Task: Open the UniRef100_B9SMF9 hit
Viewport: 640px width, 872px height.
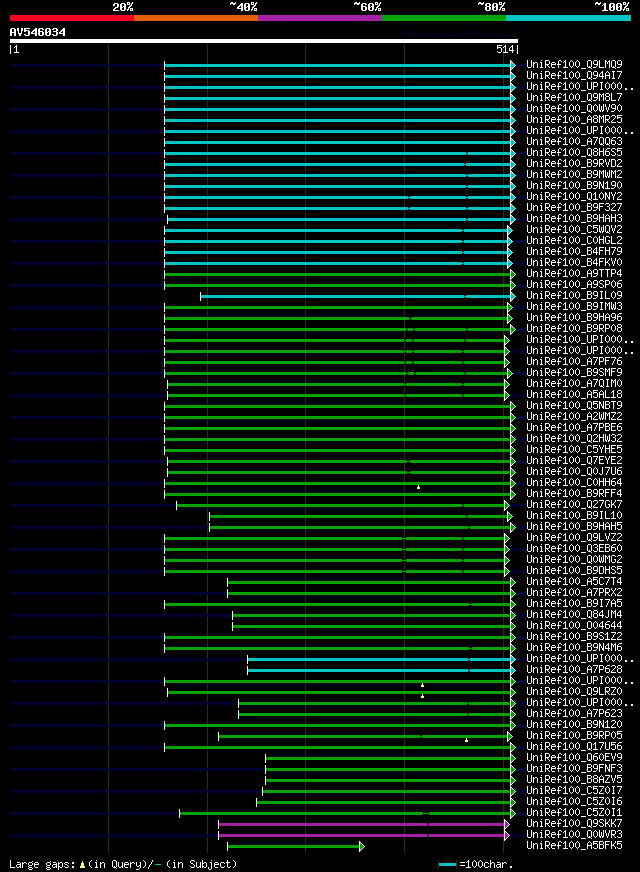Action: coord(574,373)
